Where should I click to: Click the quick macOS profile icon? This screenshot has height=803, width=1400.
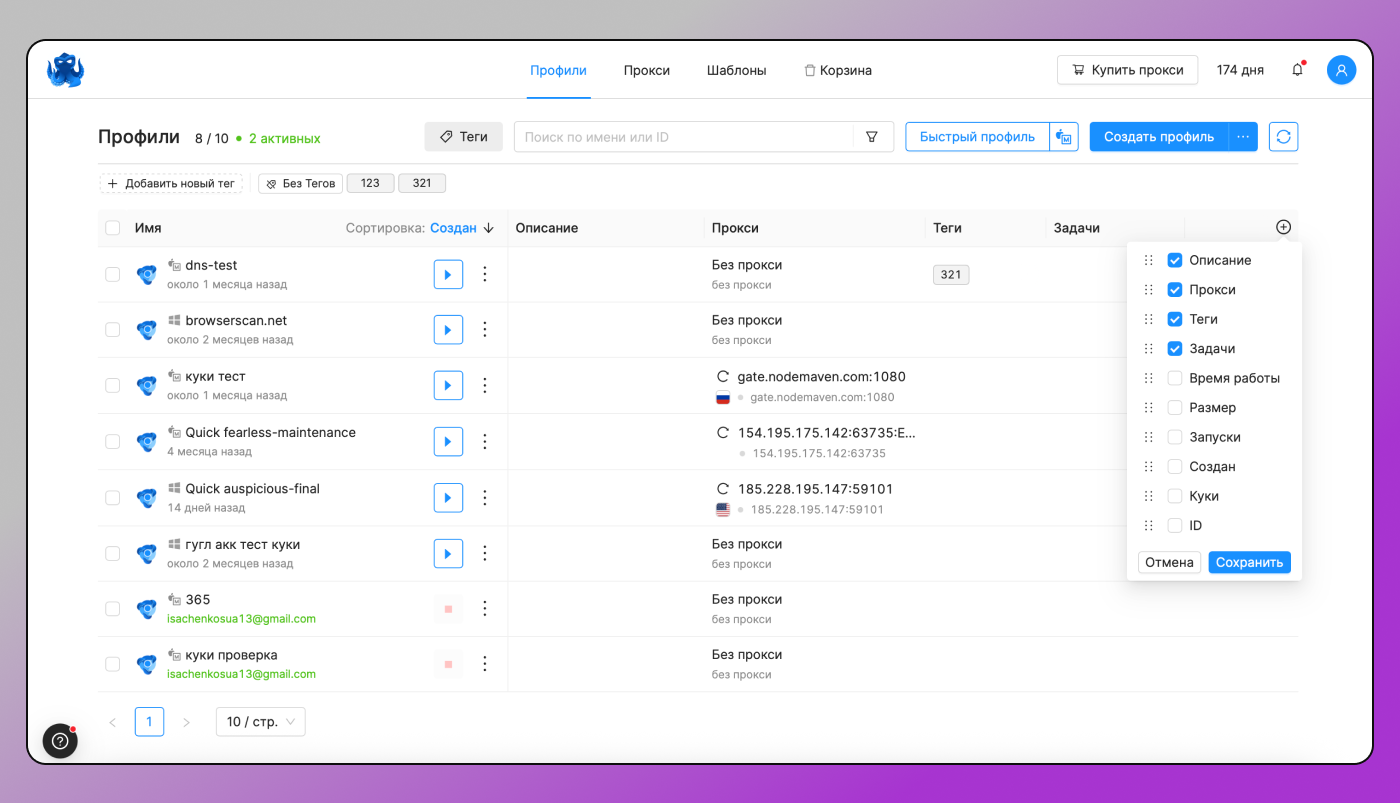point(1063,136)
